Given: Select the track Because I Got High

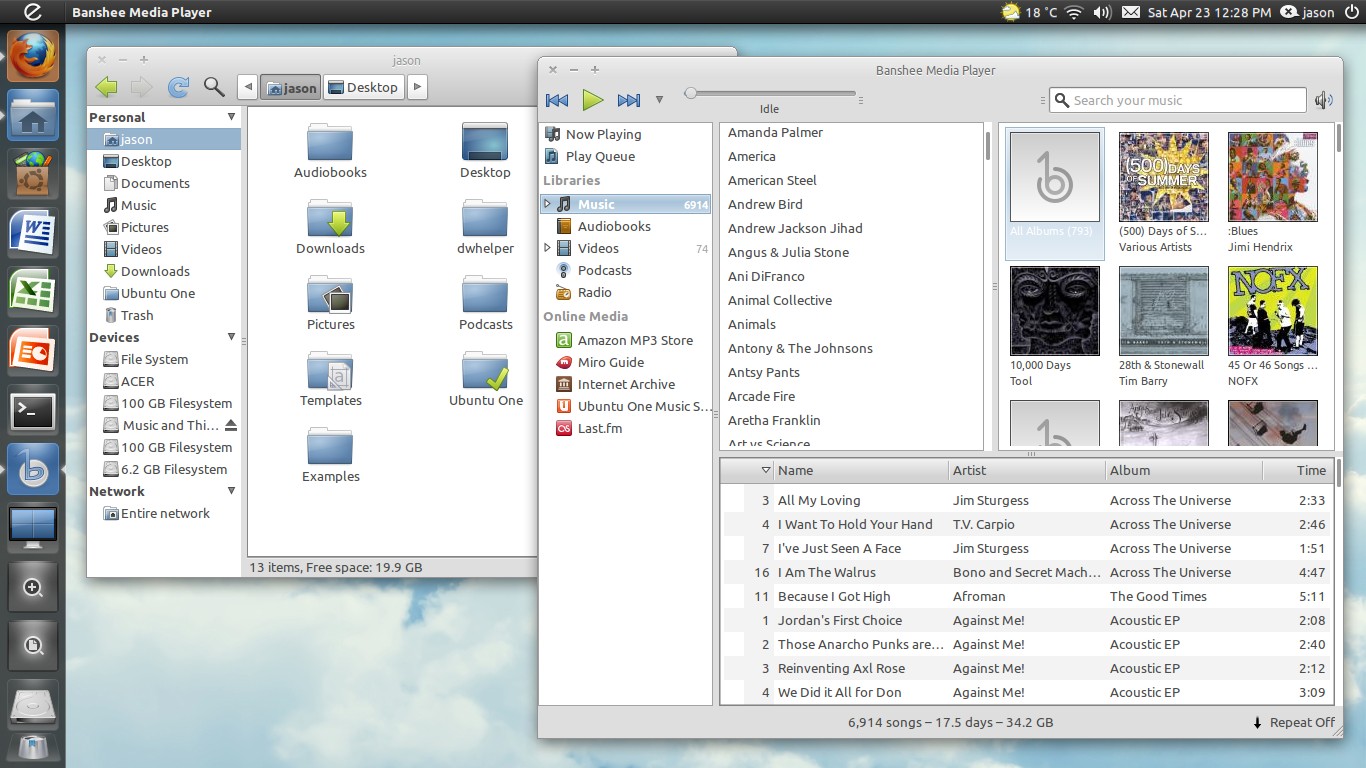Looking at the screenshot, I should 1027,596.
